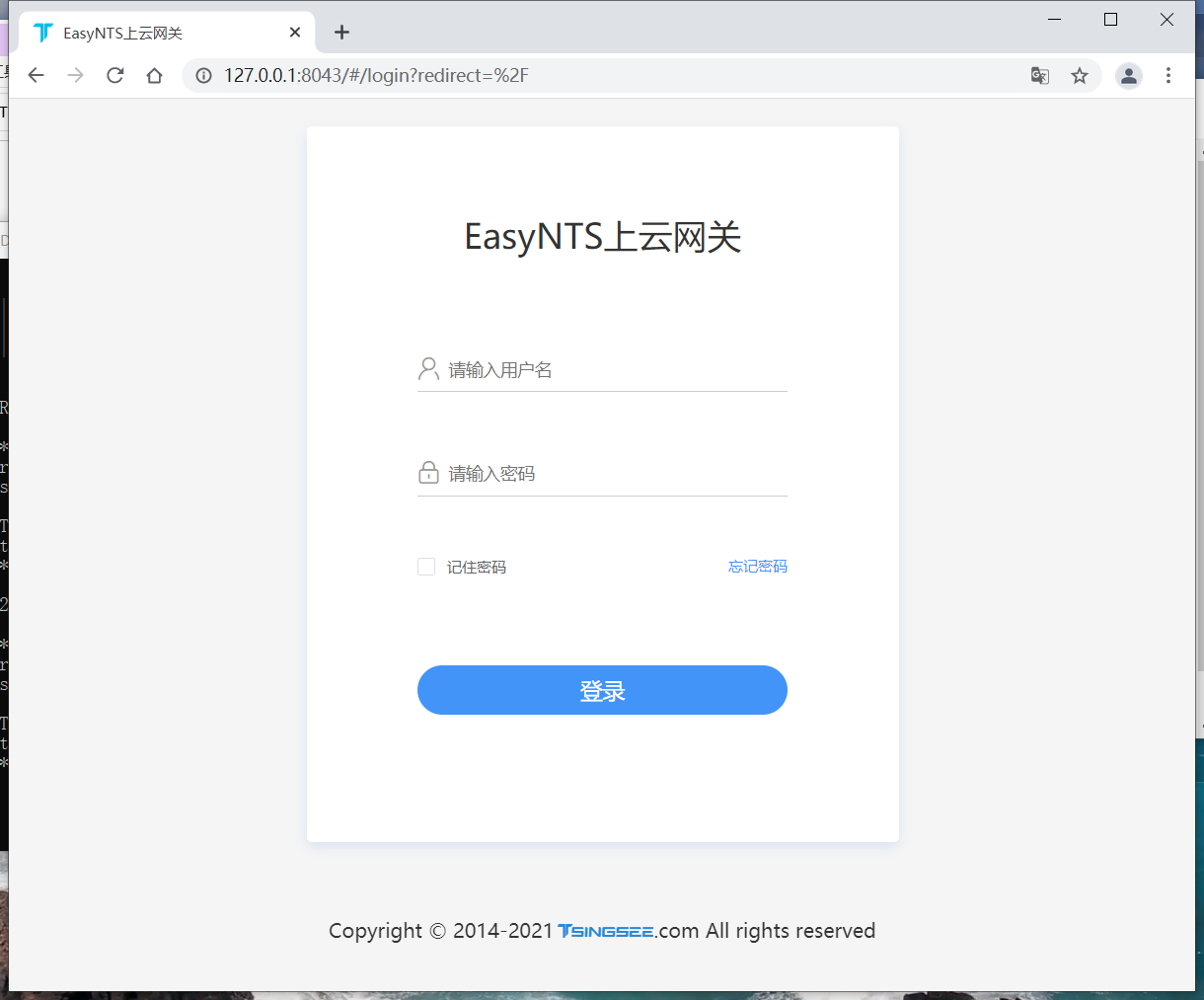Click the lock icon beside password field

pos(428,473)
